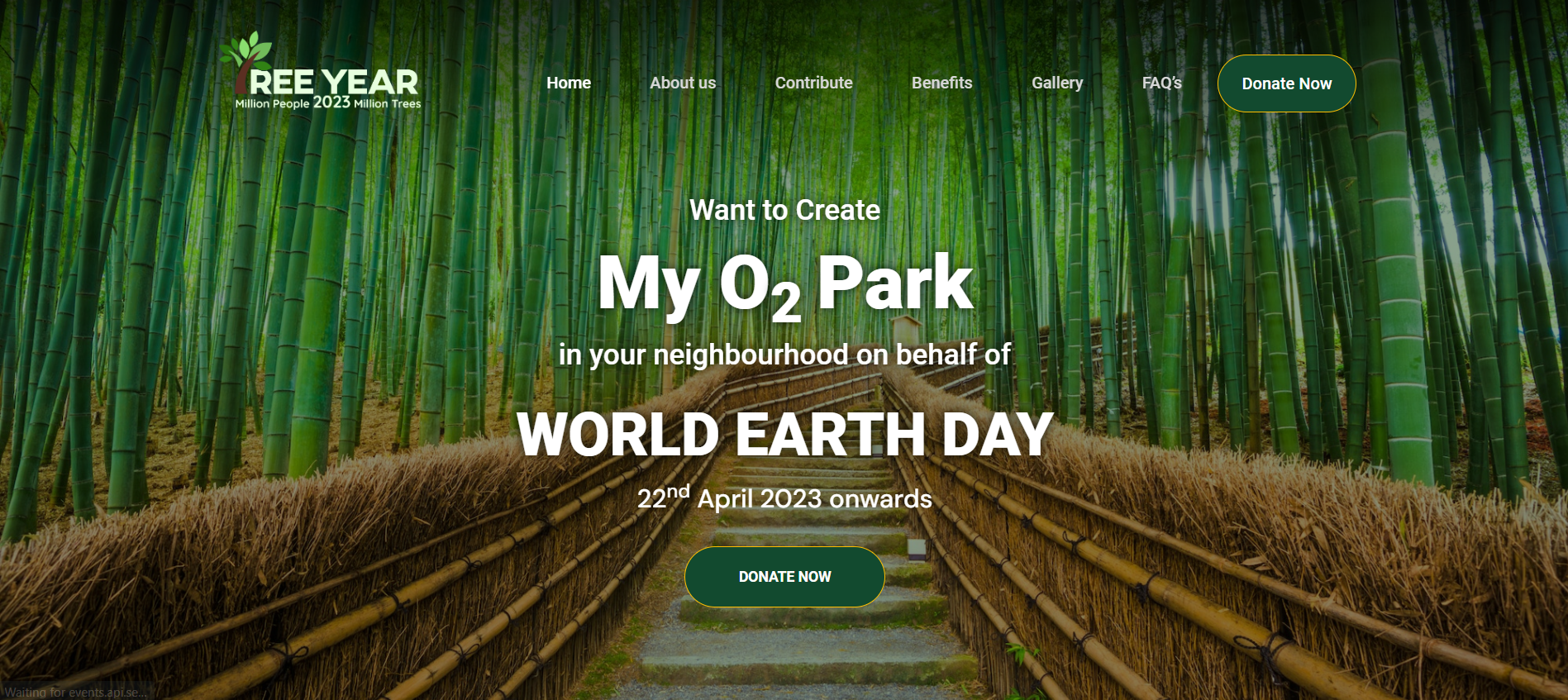The width and height of the screenshot is (1568, 700).
Task: Click the "REE YEAR" logo text
Action: coord(334,82)
